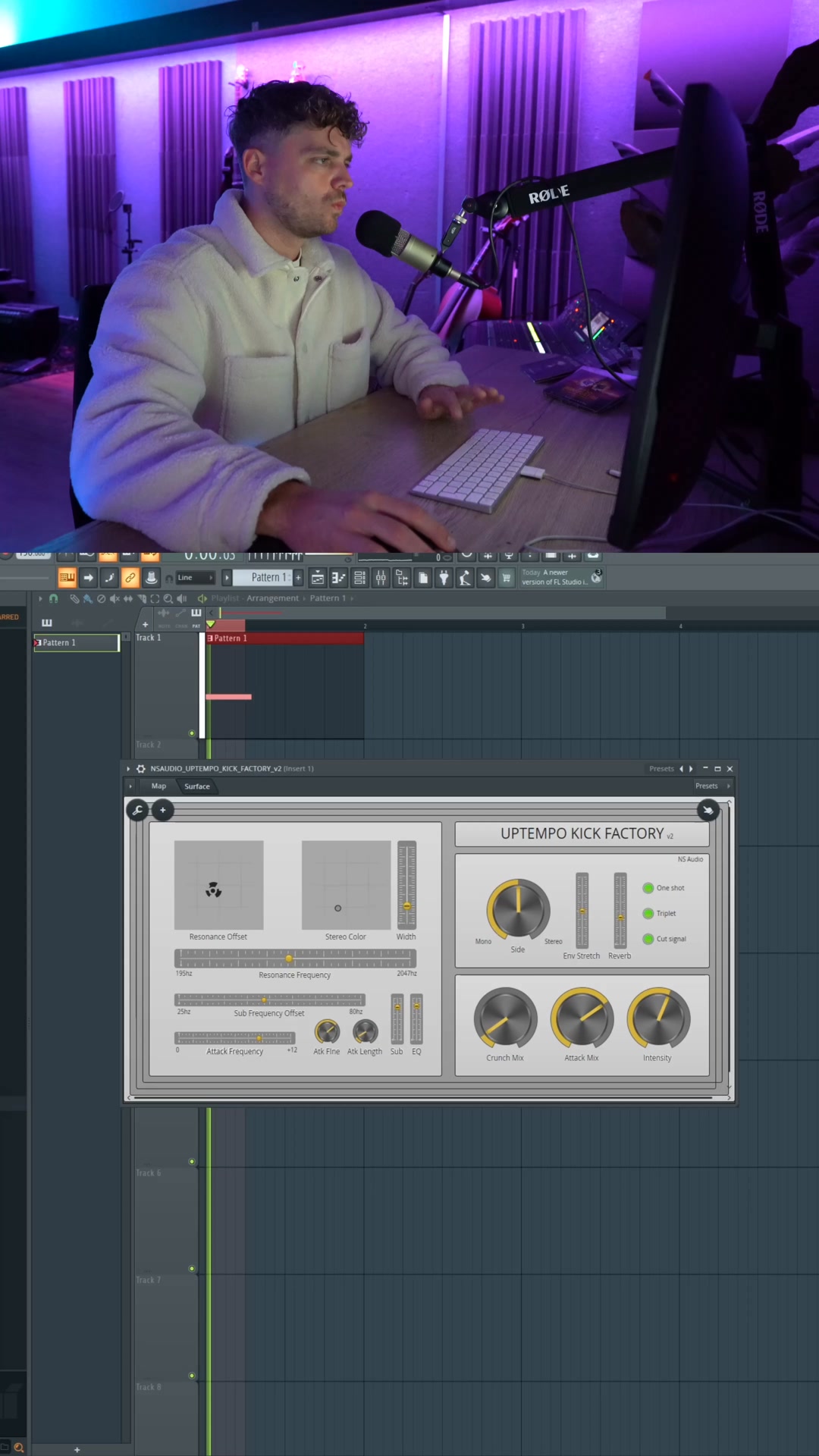The height and width of the screenshot is (1456, 819).
Task: Click the bird icon in plugin surface corner
Action: (708, 810)
